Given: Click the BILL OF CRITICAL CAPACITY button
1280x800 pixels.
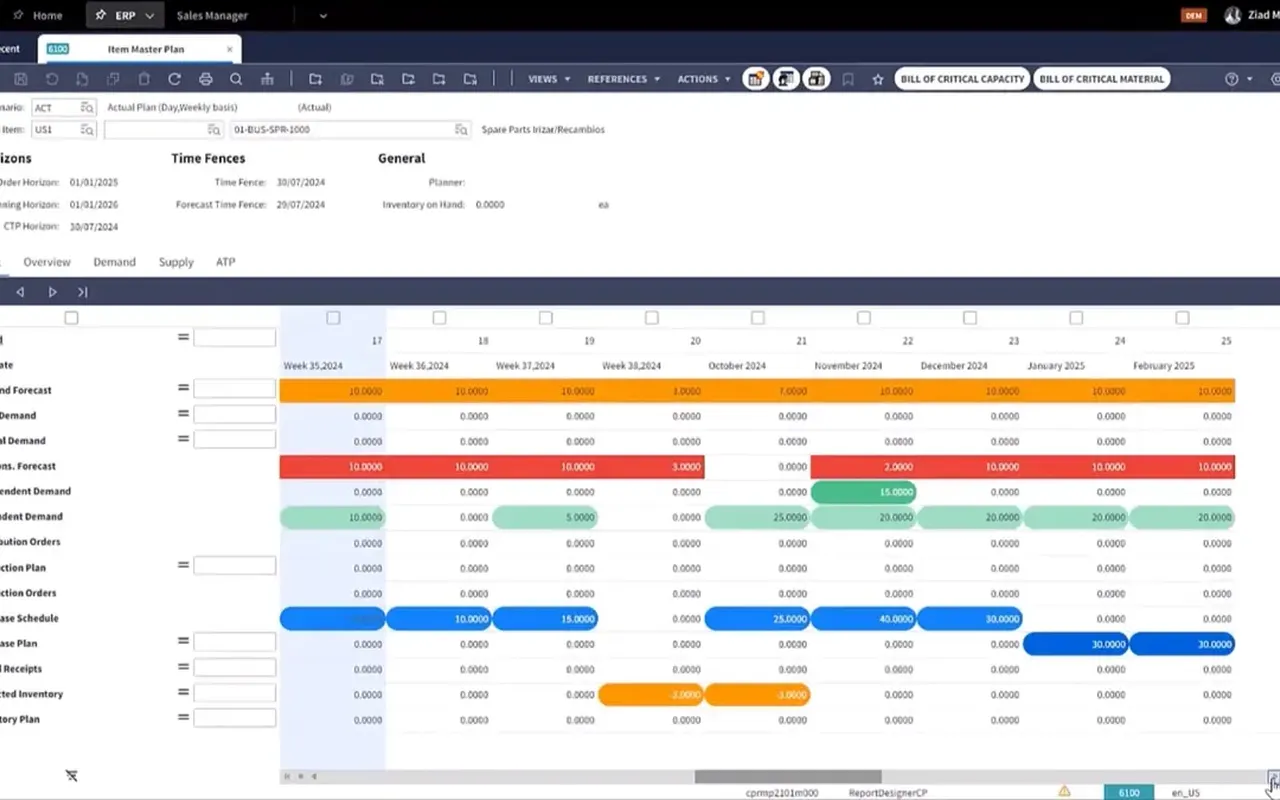Looking at the screenshot, I should click(962, 79).
